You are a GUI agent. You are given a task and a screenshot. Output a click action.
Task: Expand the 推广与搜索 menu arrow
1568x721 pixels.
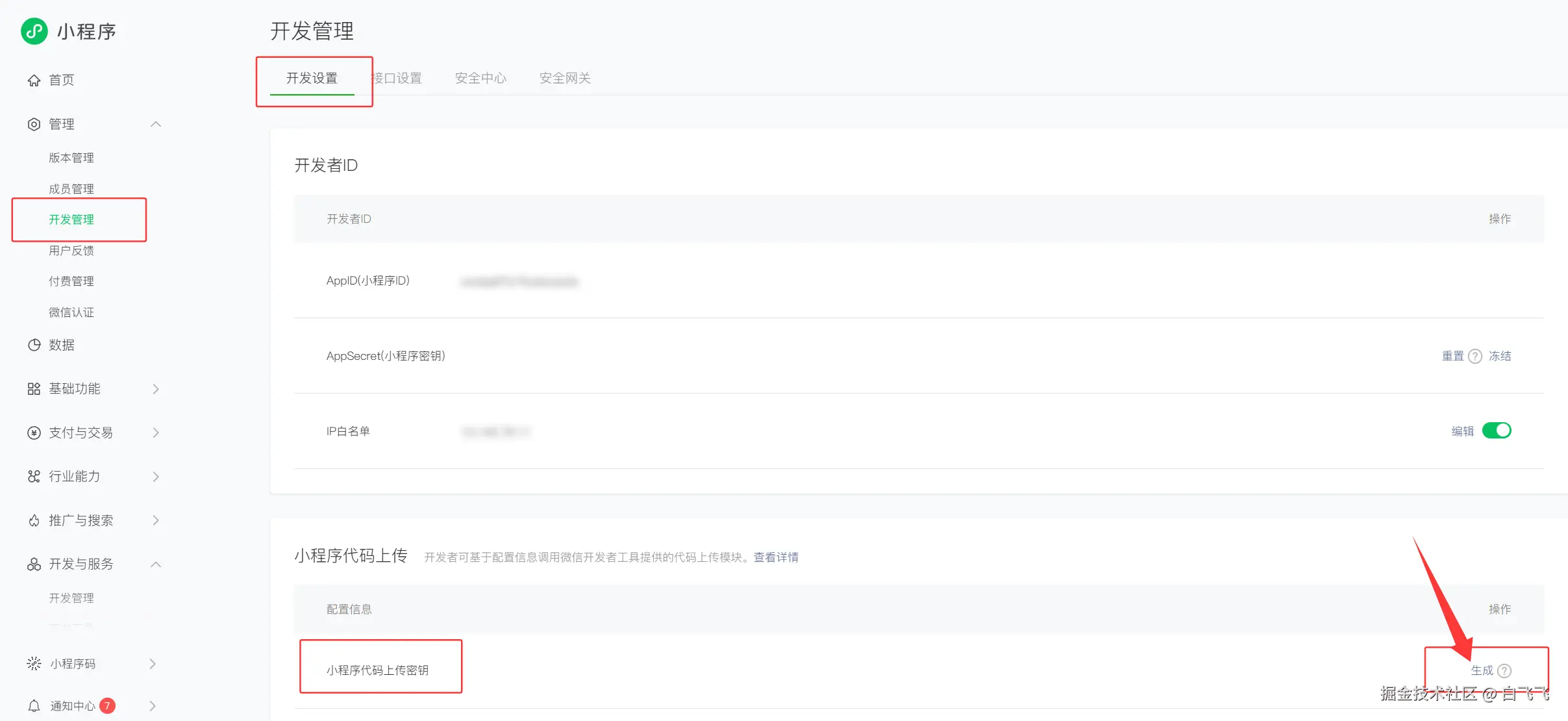coord(156,520)
